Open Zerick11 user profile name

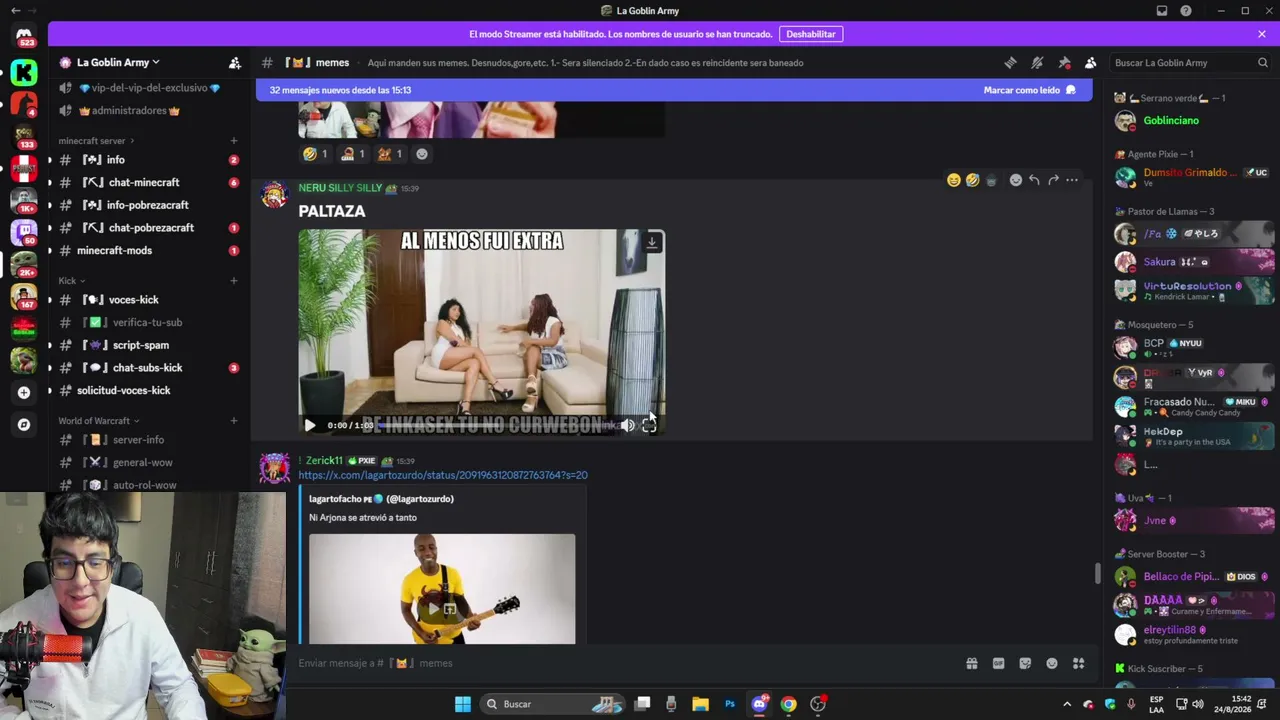[324, 461]
